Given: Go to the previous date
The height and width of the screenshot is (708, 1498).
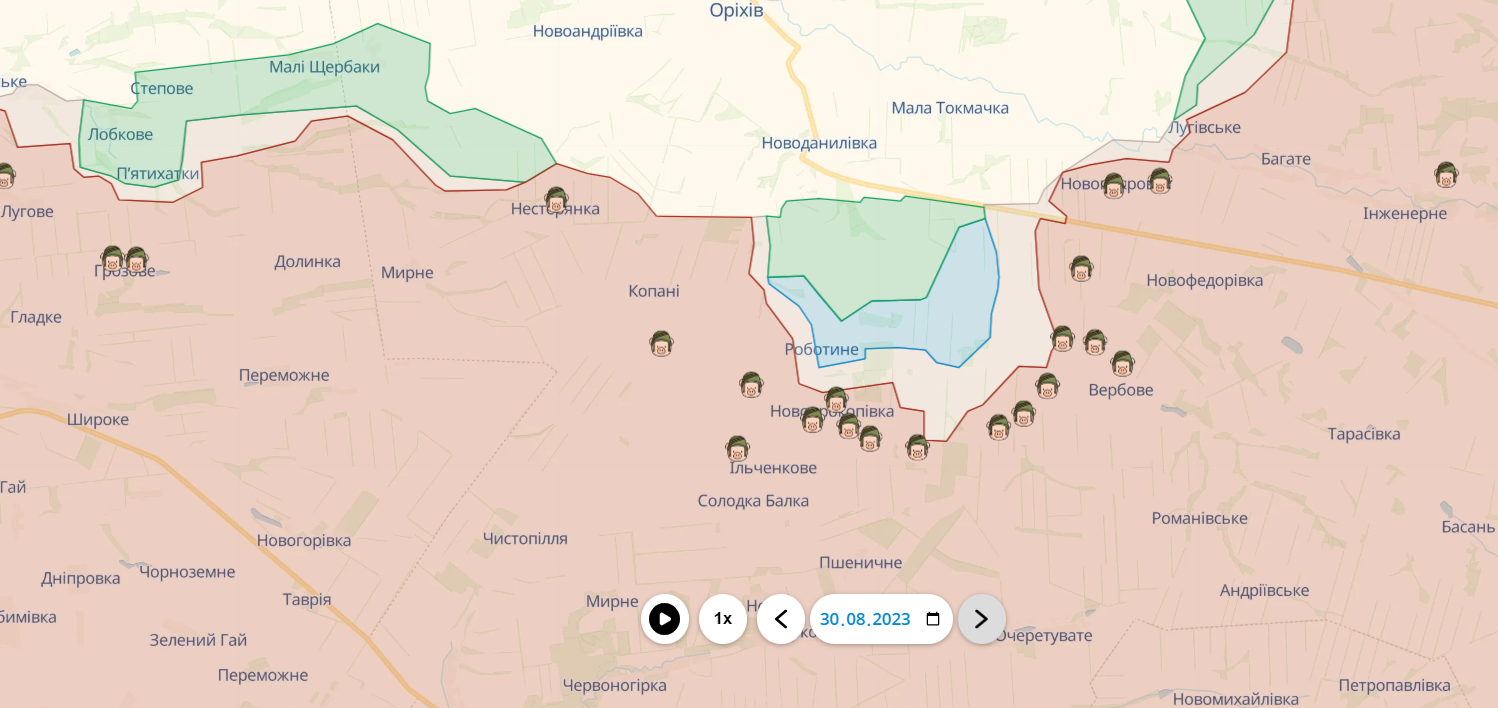Looking at the screenshot, I should coord(781,619).
